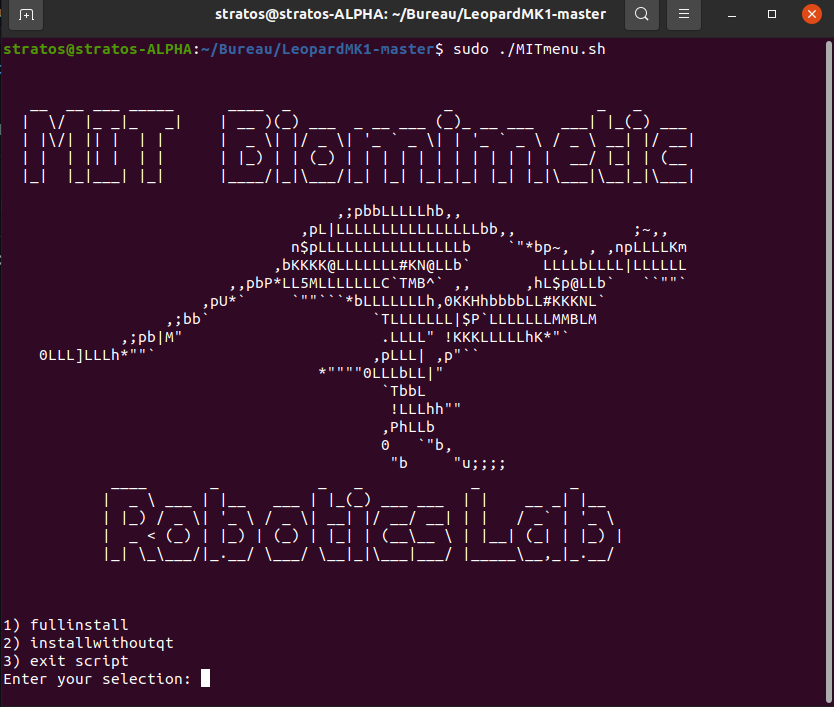The image size is (834, 707).
Task: Click the ',;pbbLLLLLhb,,' ASCII art line
Action: coord(399,211)
